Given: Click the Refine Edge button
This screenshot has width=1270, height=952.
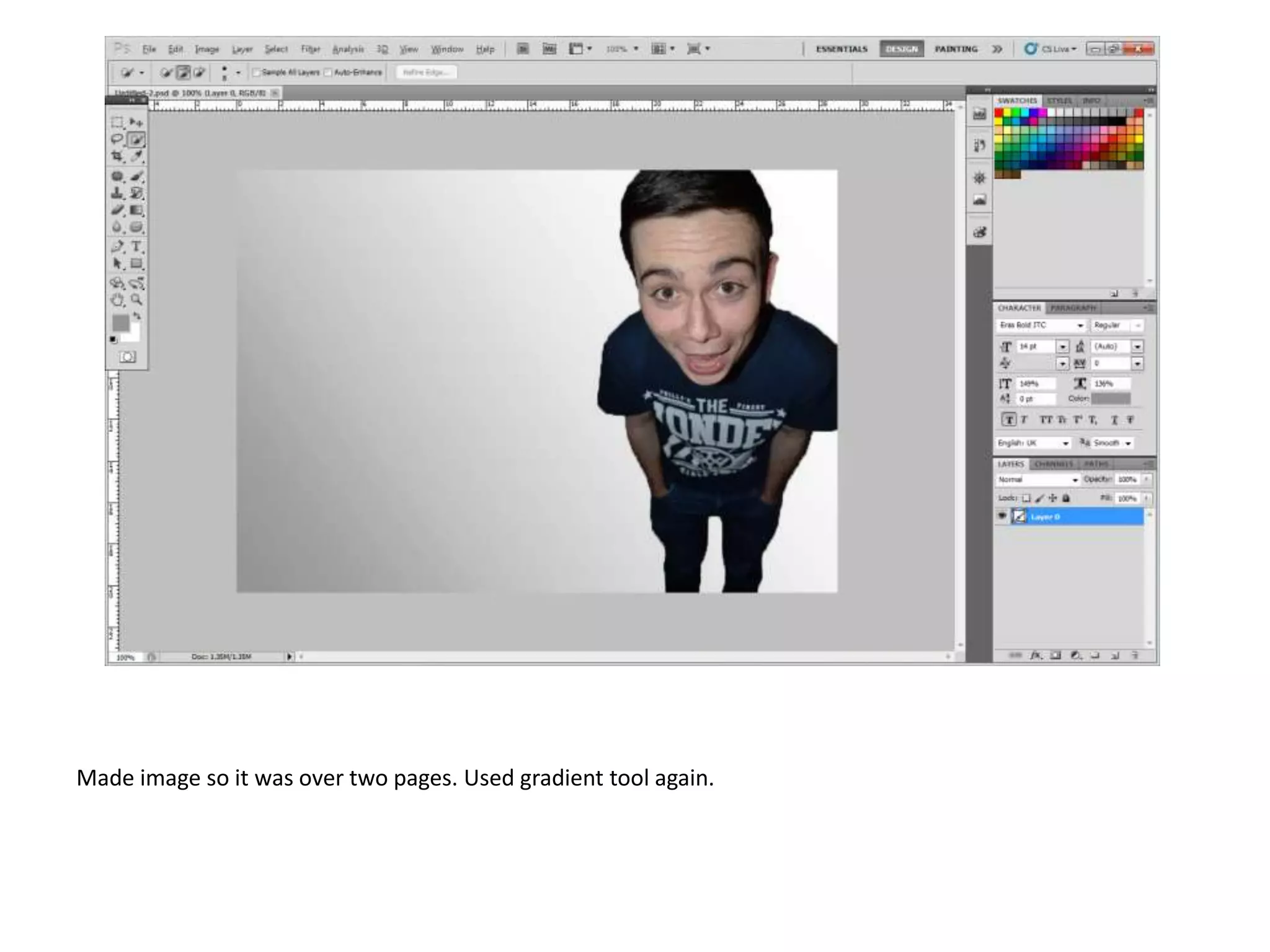Looking at the screenshot, I should click(426, 73).
